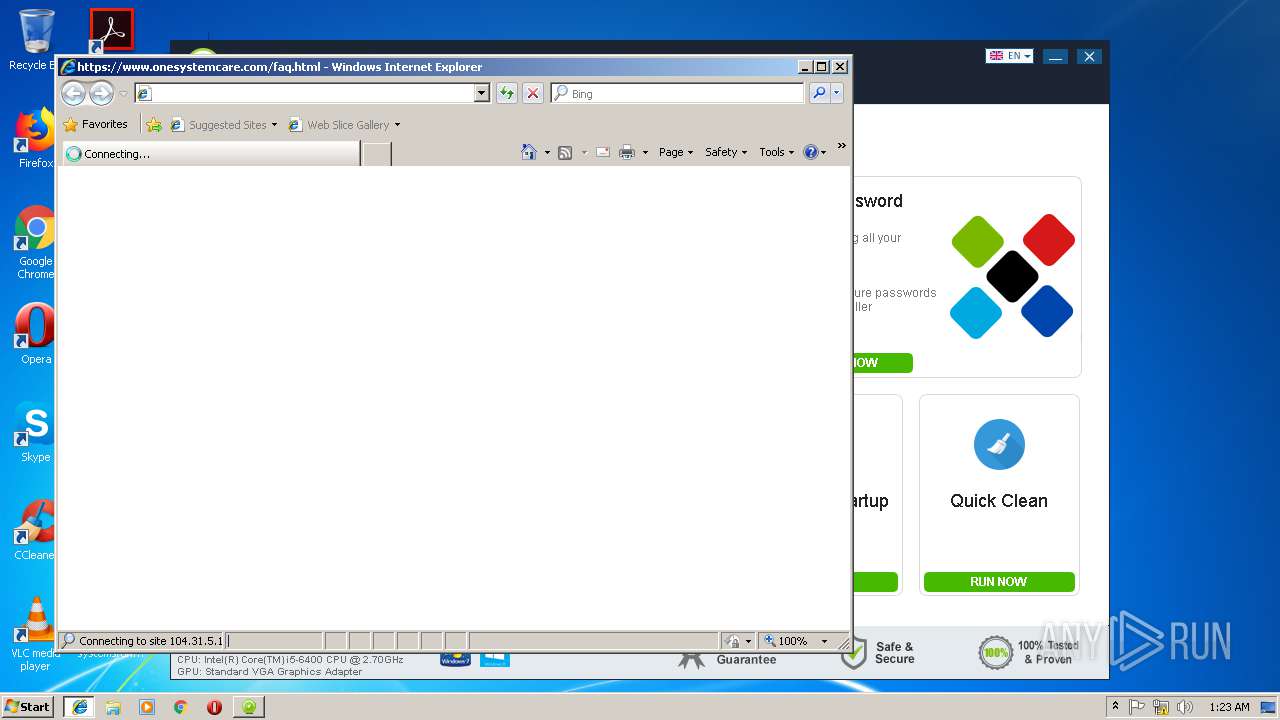This screenshot has width=1280, height=720.
Task: Open Suggested Sites favorites link
Action: click(x=223, y=125)
